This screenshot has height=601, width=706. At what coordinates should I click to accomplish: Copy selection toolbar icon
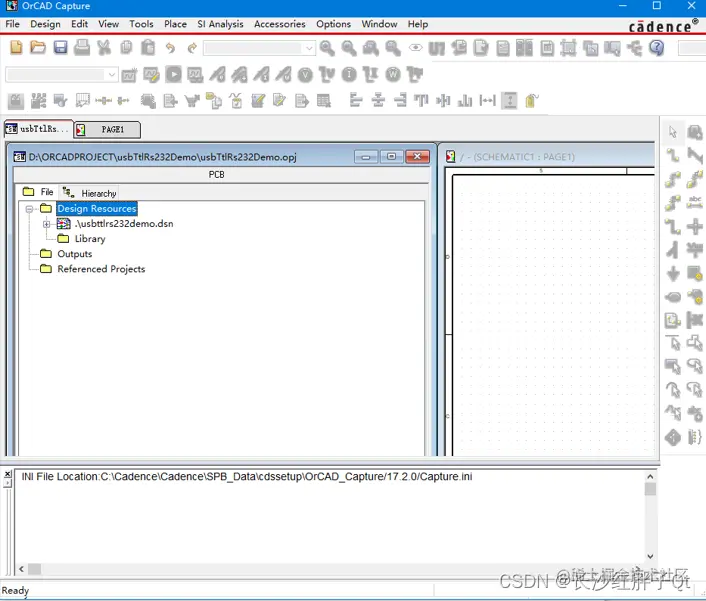click(x=127, y=47)
